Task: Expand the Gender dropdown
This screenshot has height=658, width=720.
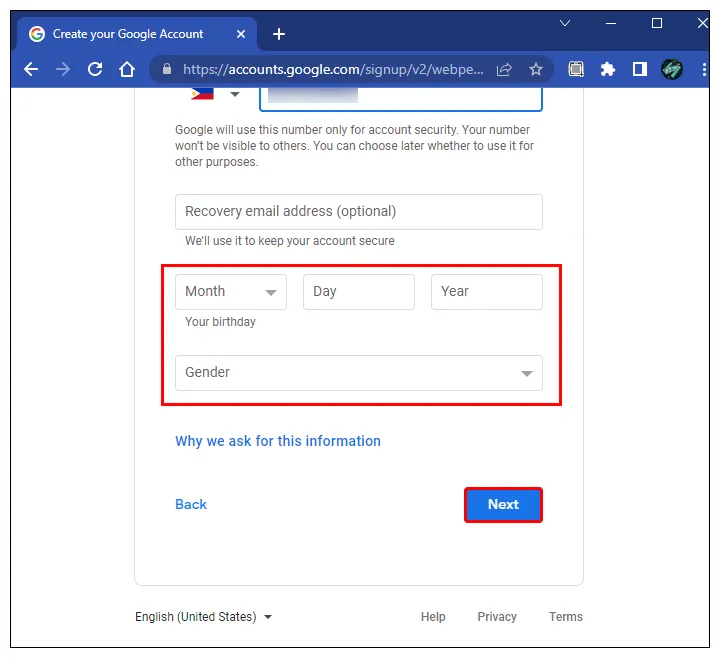Action: click(359, 372)
